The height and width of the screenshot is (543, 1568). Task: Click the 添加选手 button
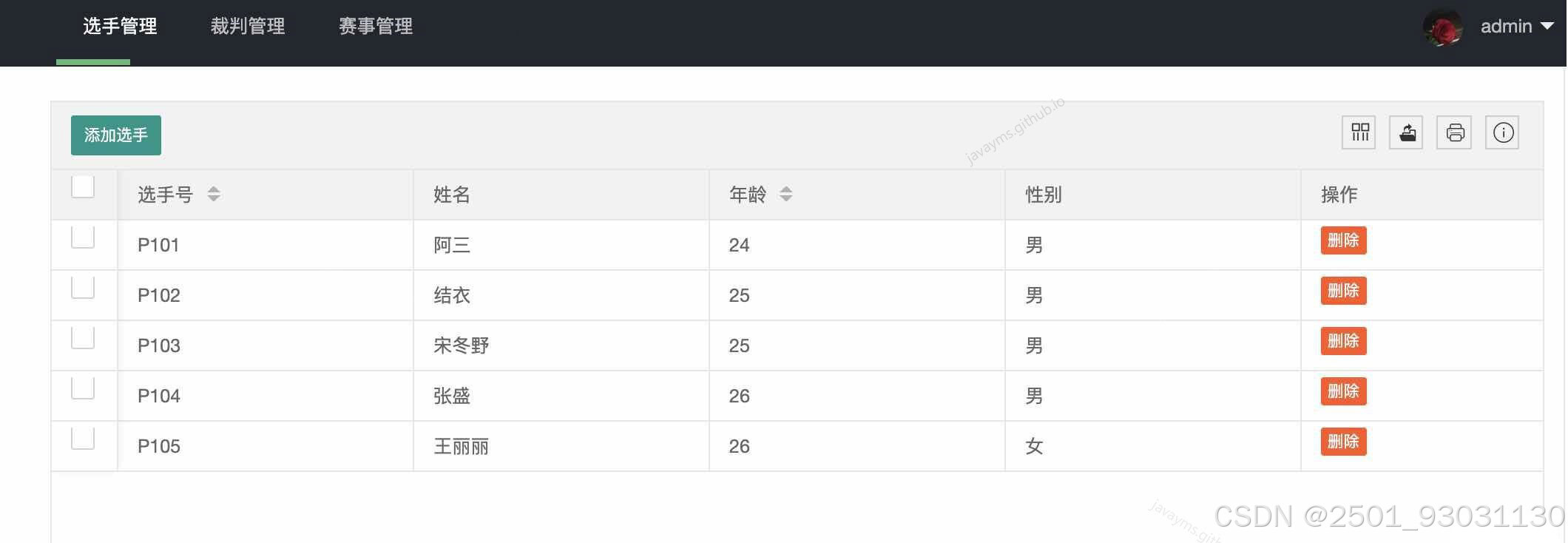pyautogui.click(x=115, y=135)
